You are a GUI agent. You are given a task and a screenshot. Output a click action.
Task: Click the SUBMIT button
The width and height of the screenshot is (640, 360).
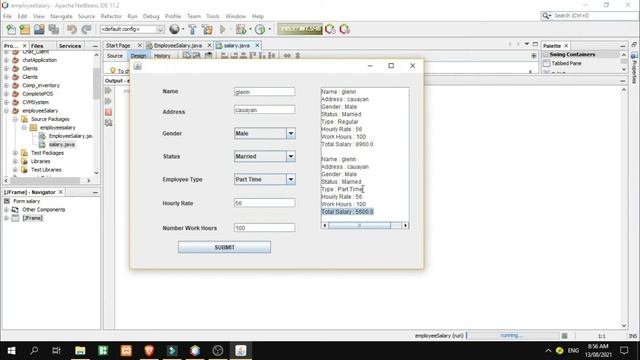[x=224, y=247]
